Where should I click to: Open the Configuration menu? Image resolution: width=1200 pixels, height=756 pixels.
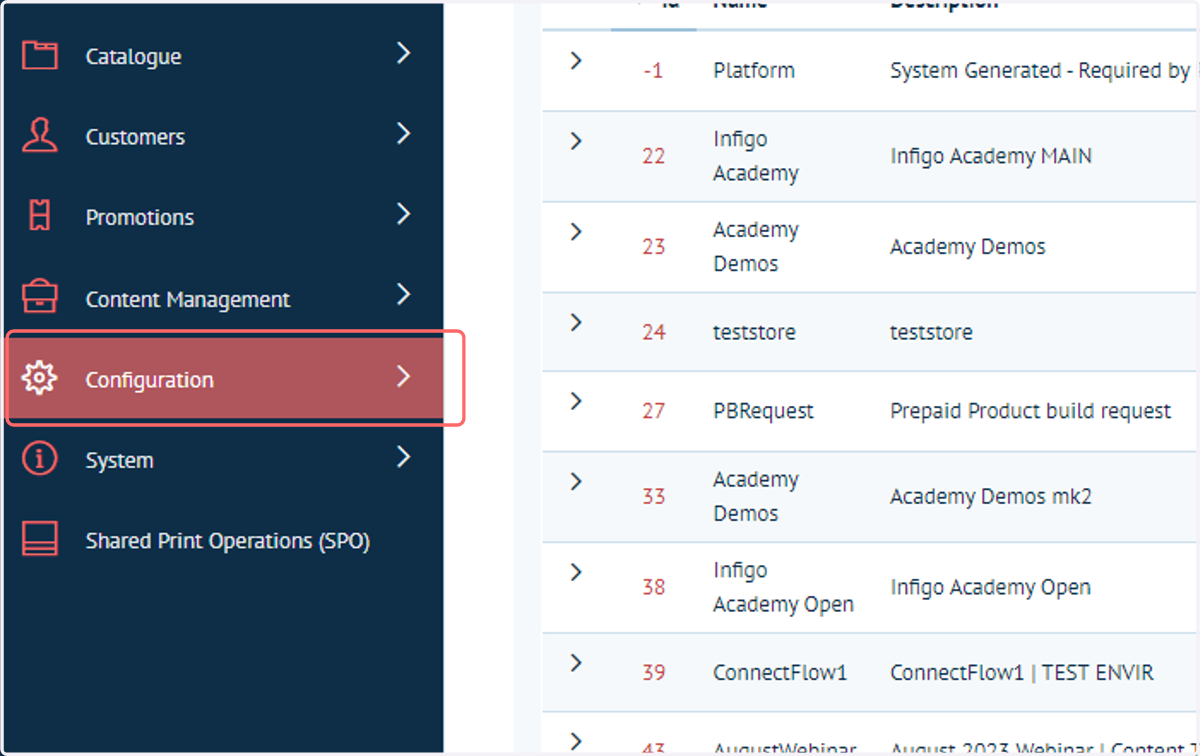point(224,379)
